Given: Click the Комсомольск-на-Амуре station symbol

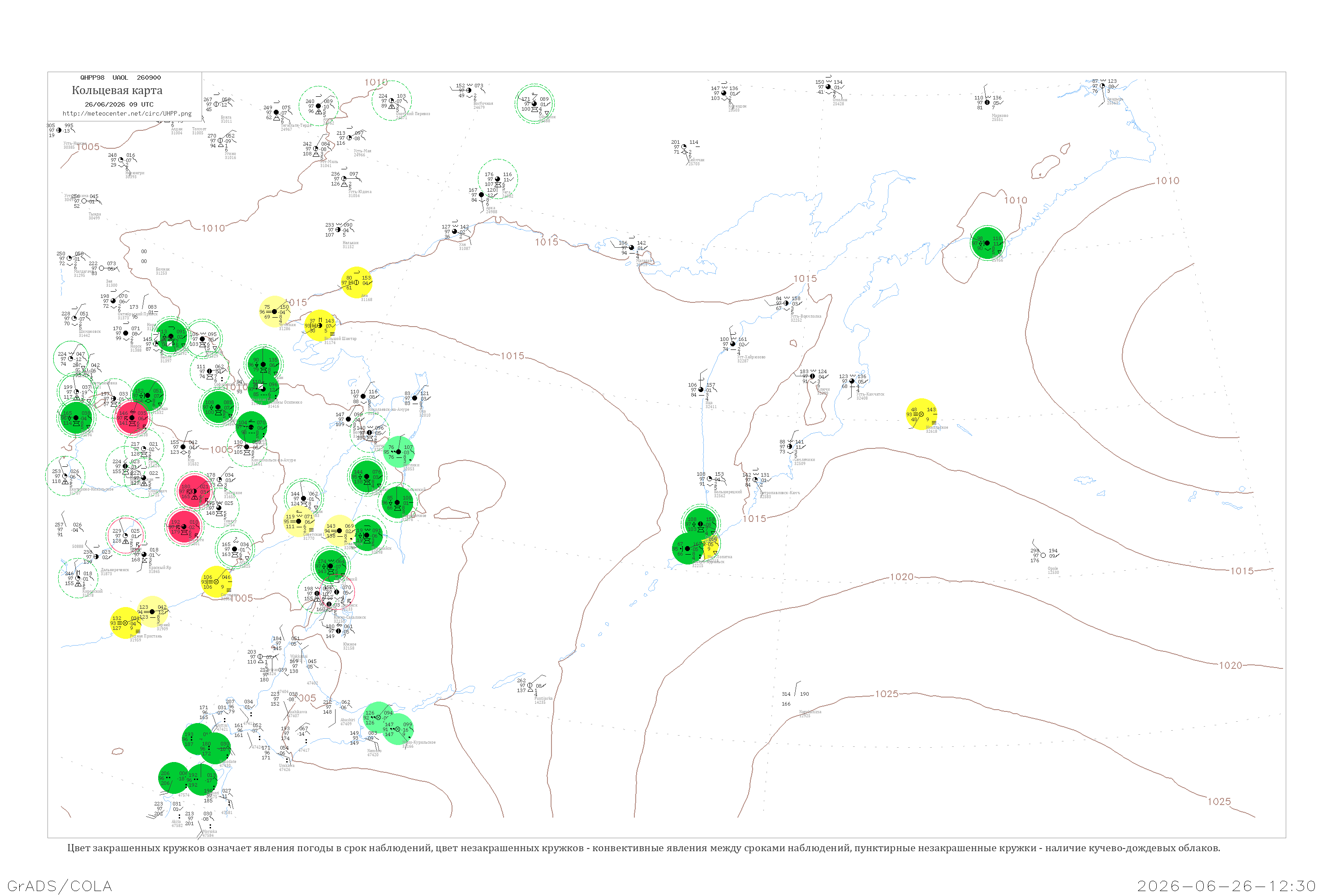Looking at the screenshot, I should coord(247,447).
